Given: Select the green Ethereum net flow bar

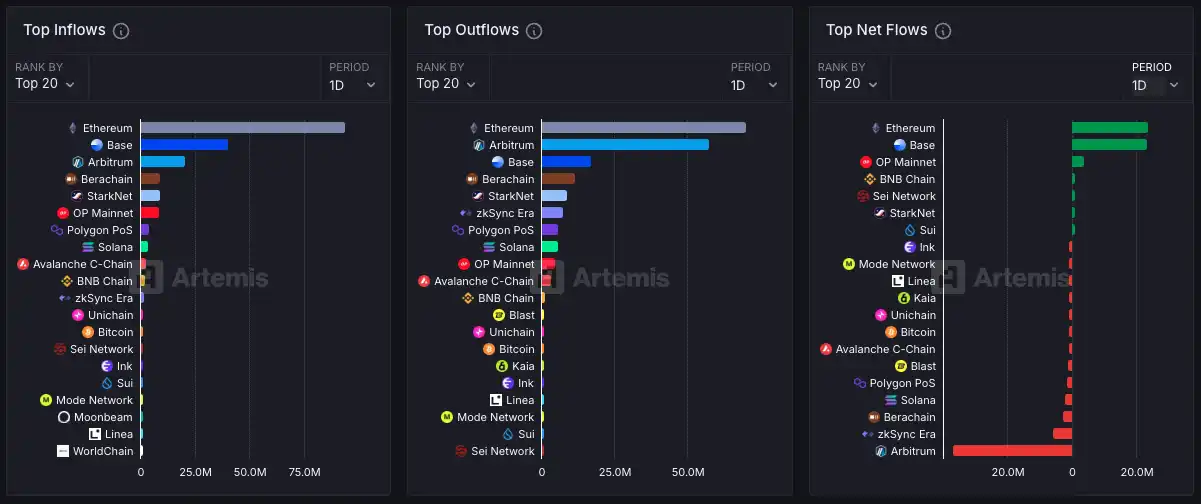Looking at the screenshot, I should click(1110, 128).
